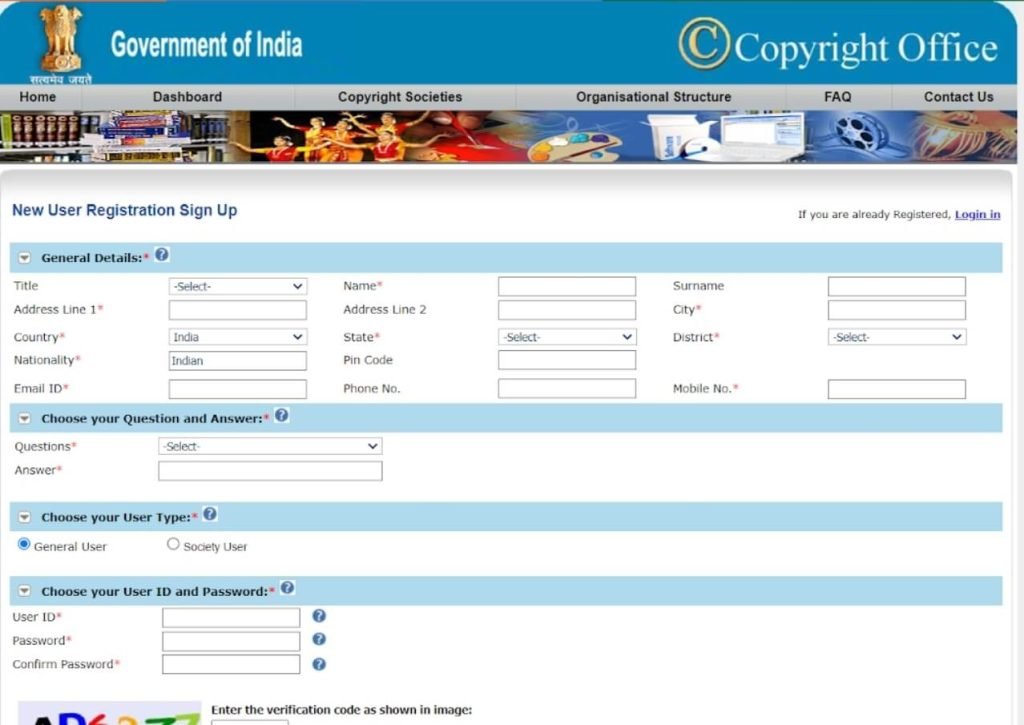
Task: Click the 'New User Registration Sign Up' heading
Action: click(125, 210)
